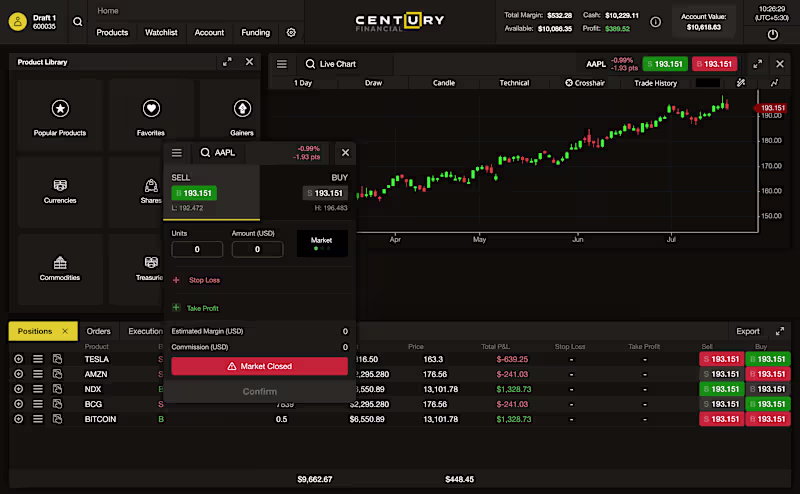
Task: Open the Products menu
Action: pos(112,32)
